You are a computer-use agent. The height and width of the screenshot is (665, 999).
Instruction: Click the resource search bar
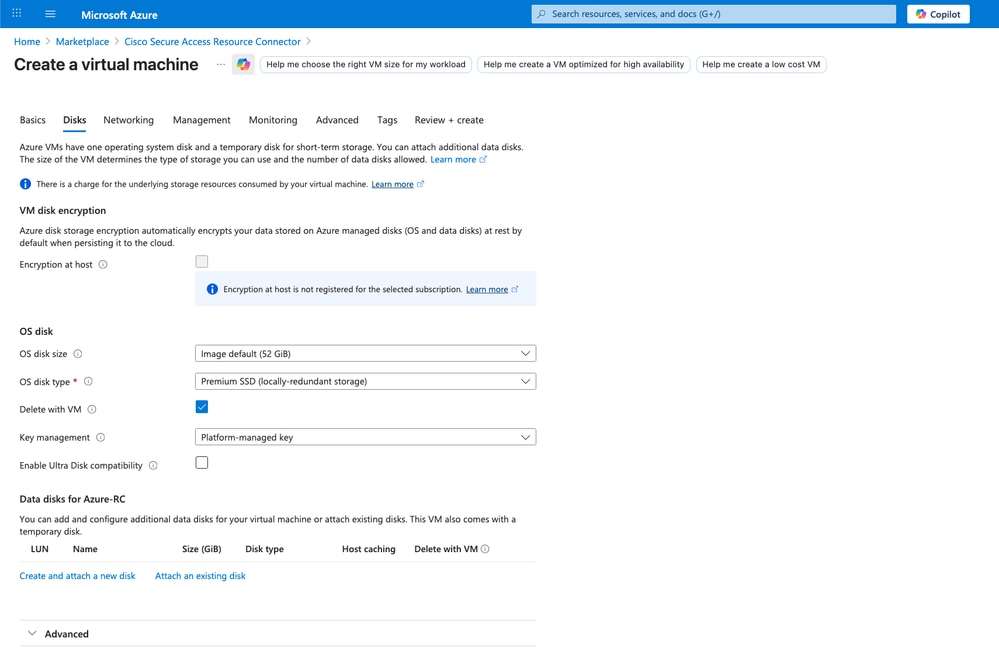pyautogui.click(x=712, y=13)
